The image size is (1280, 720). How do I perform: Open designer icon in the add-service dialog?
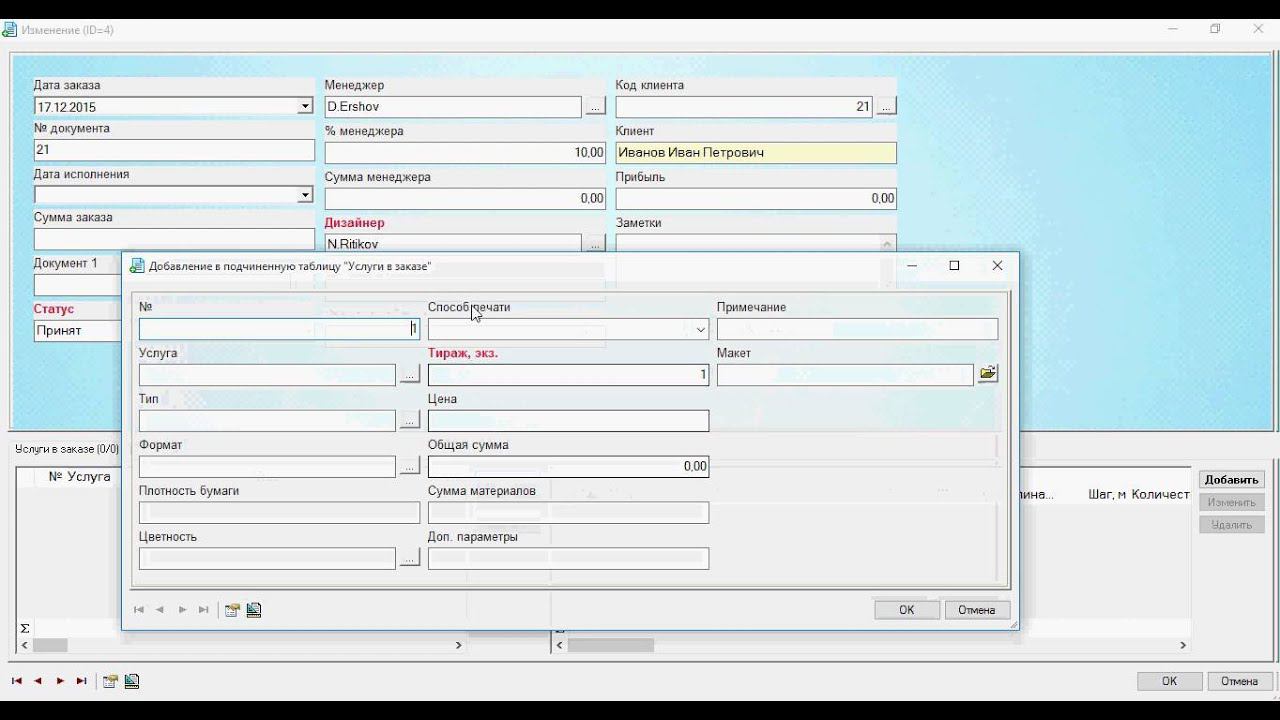point(254,610)
